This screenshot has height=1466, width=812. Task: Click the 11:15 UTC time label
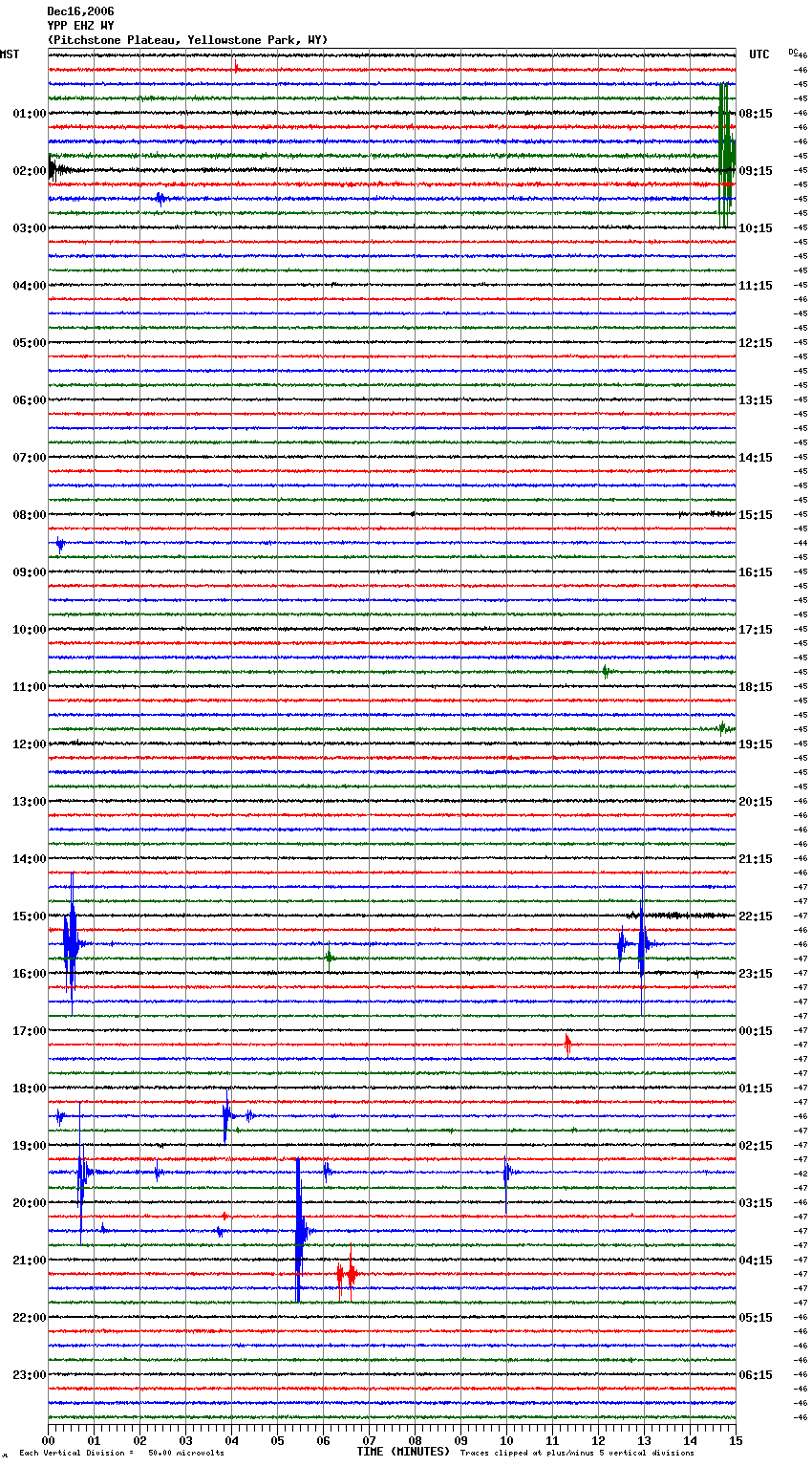pos(756,286)
